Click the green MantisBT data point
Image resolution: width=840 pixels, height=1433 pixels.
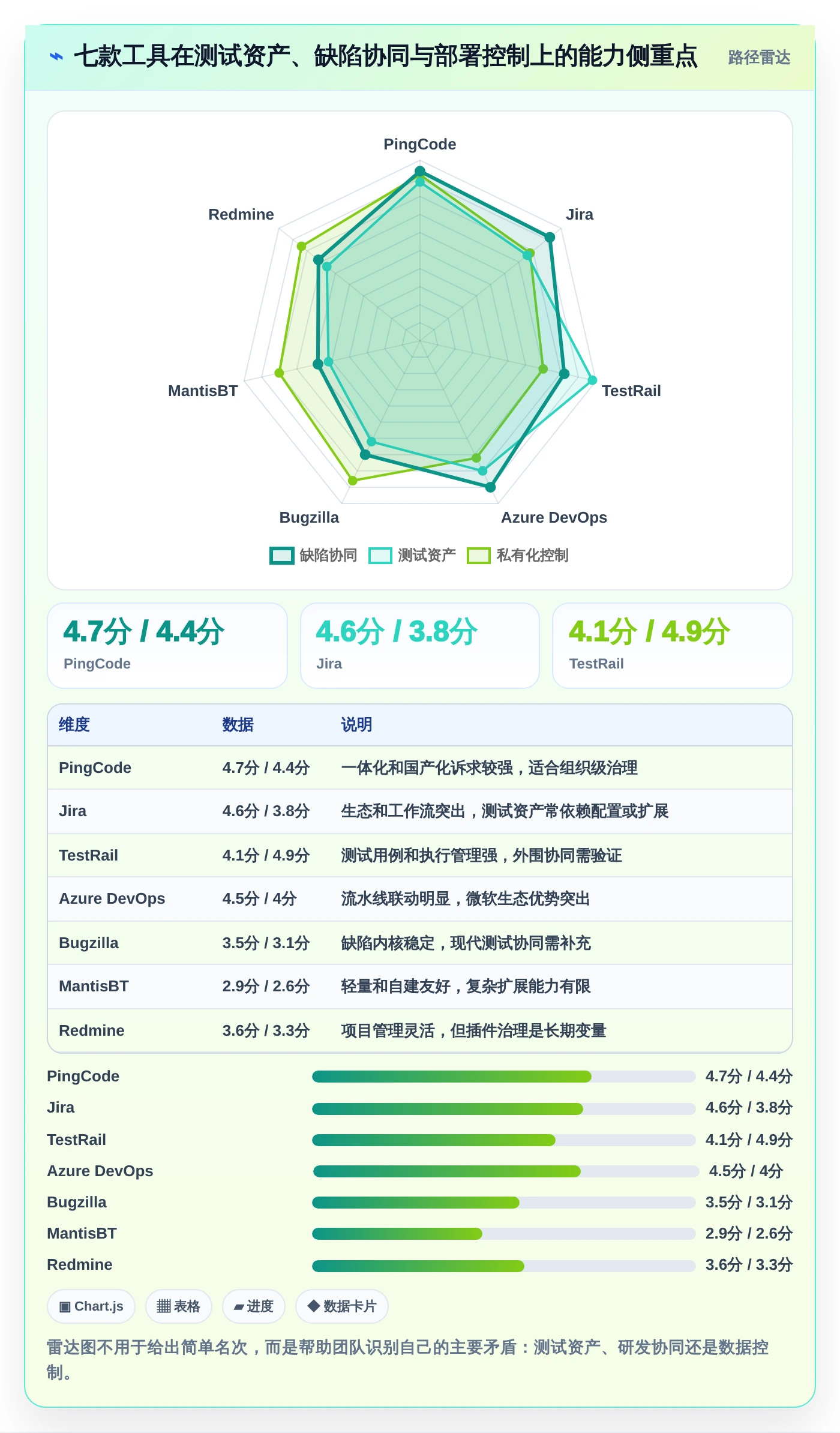click(x=279, y=373)
